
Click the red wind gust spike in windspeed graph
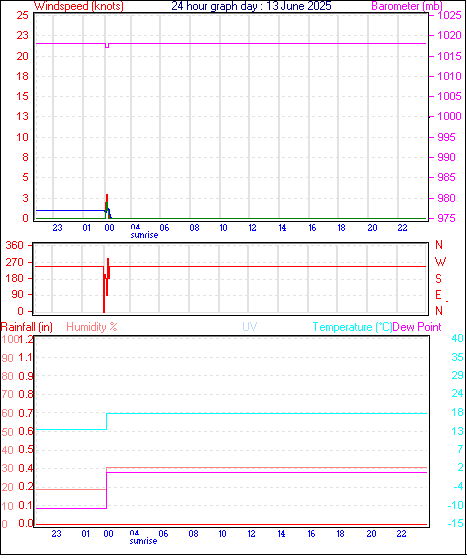pos(107,199)
